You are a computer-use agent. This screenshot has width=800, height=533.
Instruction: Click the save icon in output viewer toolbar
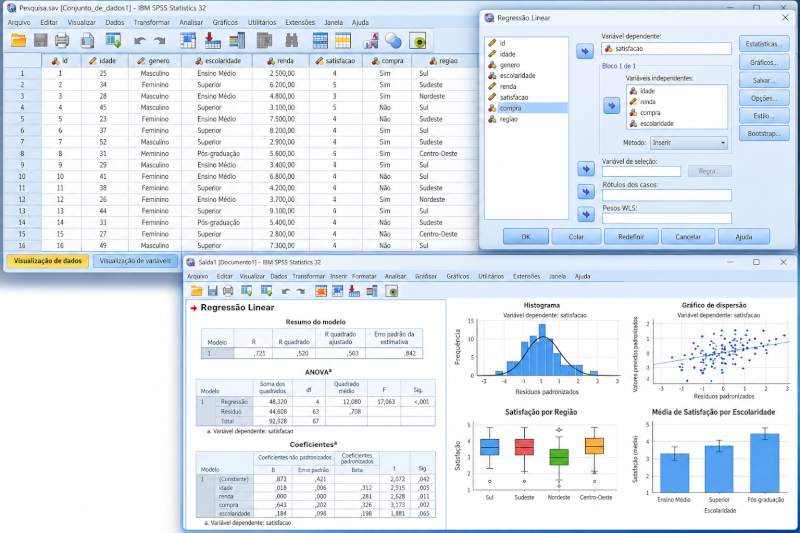click(212, 291)
